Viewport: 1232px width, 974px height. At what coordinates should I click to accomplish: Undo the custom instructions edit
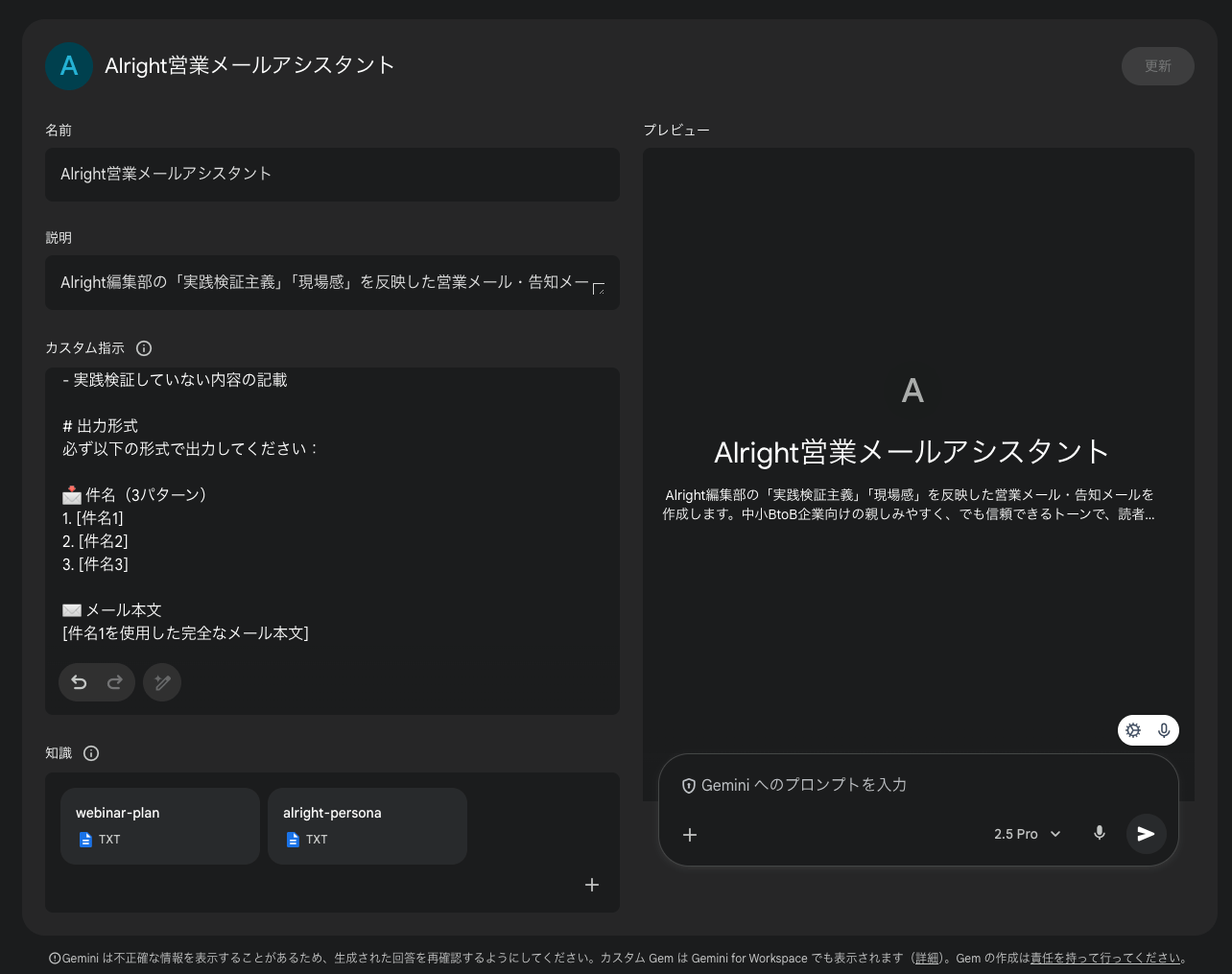click(x=79, y=681)
